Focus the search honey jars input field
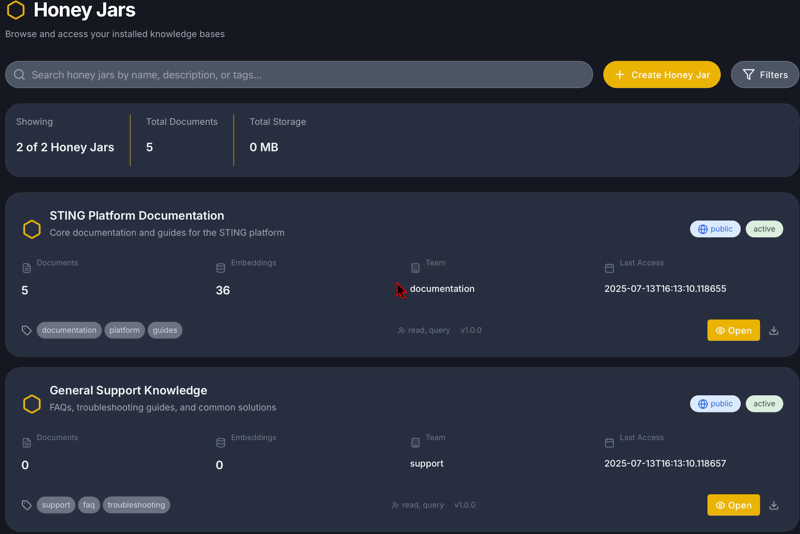 click(300, 75)
